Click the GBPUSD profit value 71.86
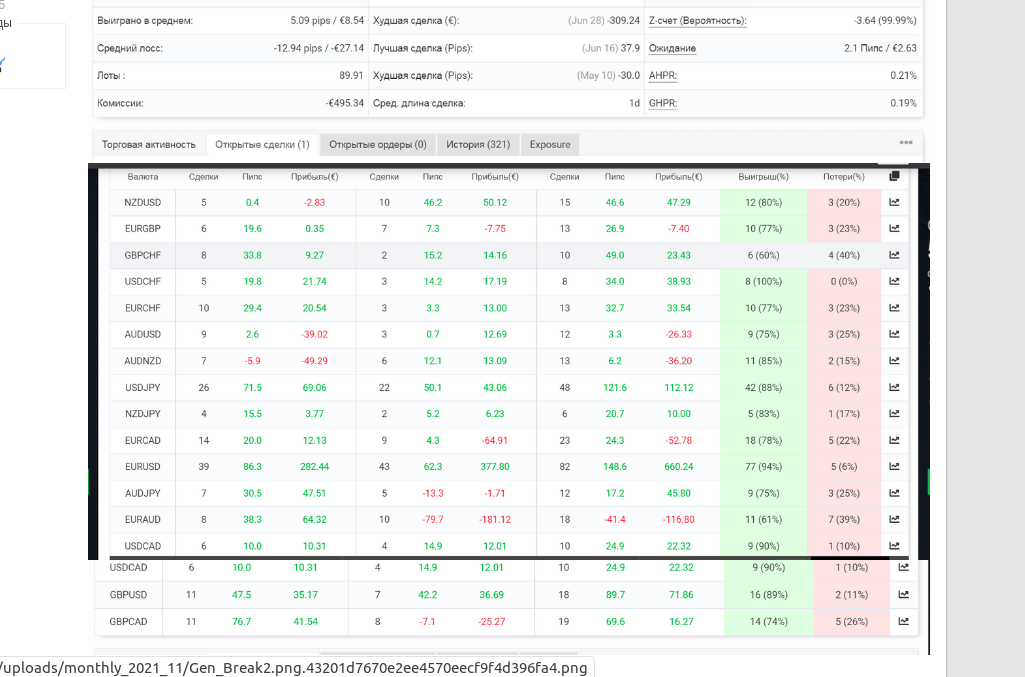 681,595
